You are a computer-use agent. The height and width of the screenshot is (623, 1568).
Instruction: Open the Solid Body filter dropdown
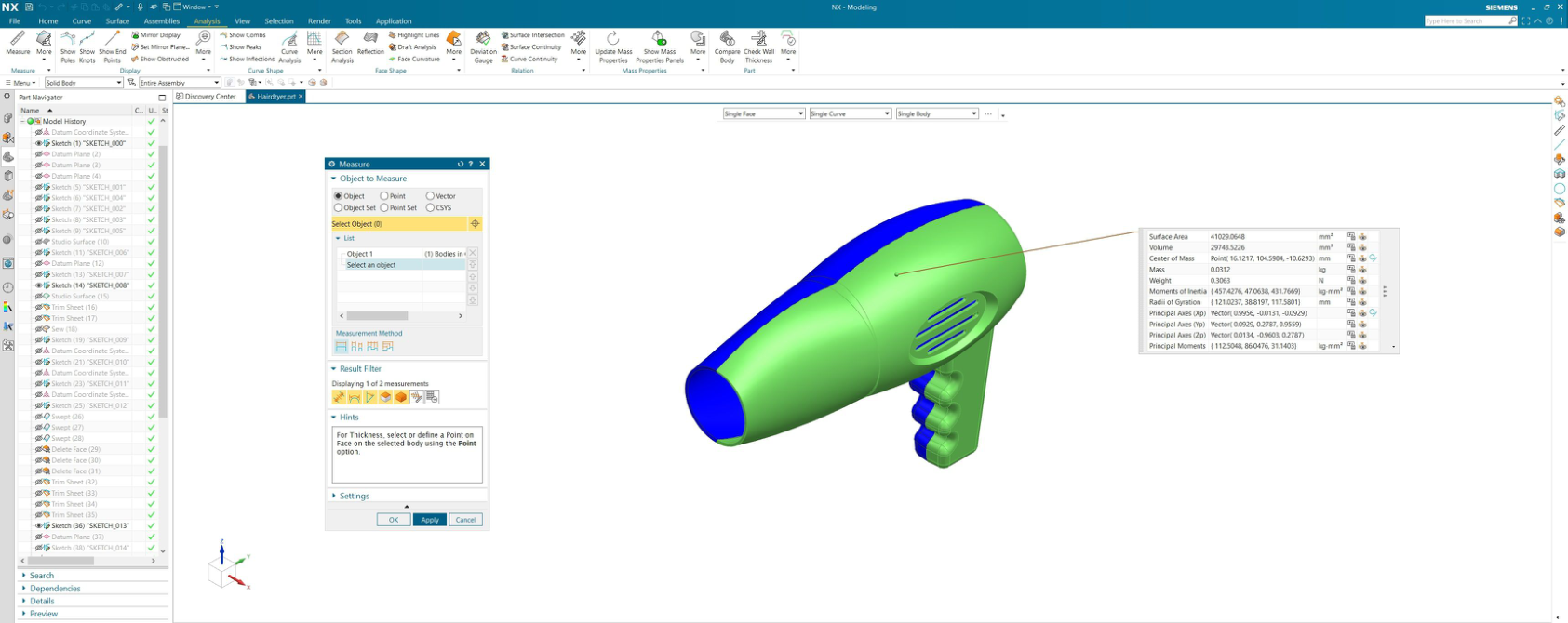click(x=84, y=83)
